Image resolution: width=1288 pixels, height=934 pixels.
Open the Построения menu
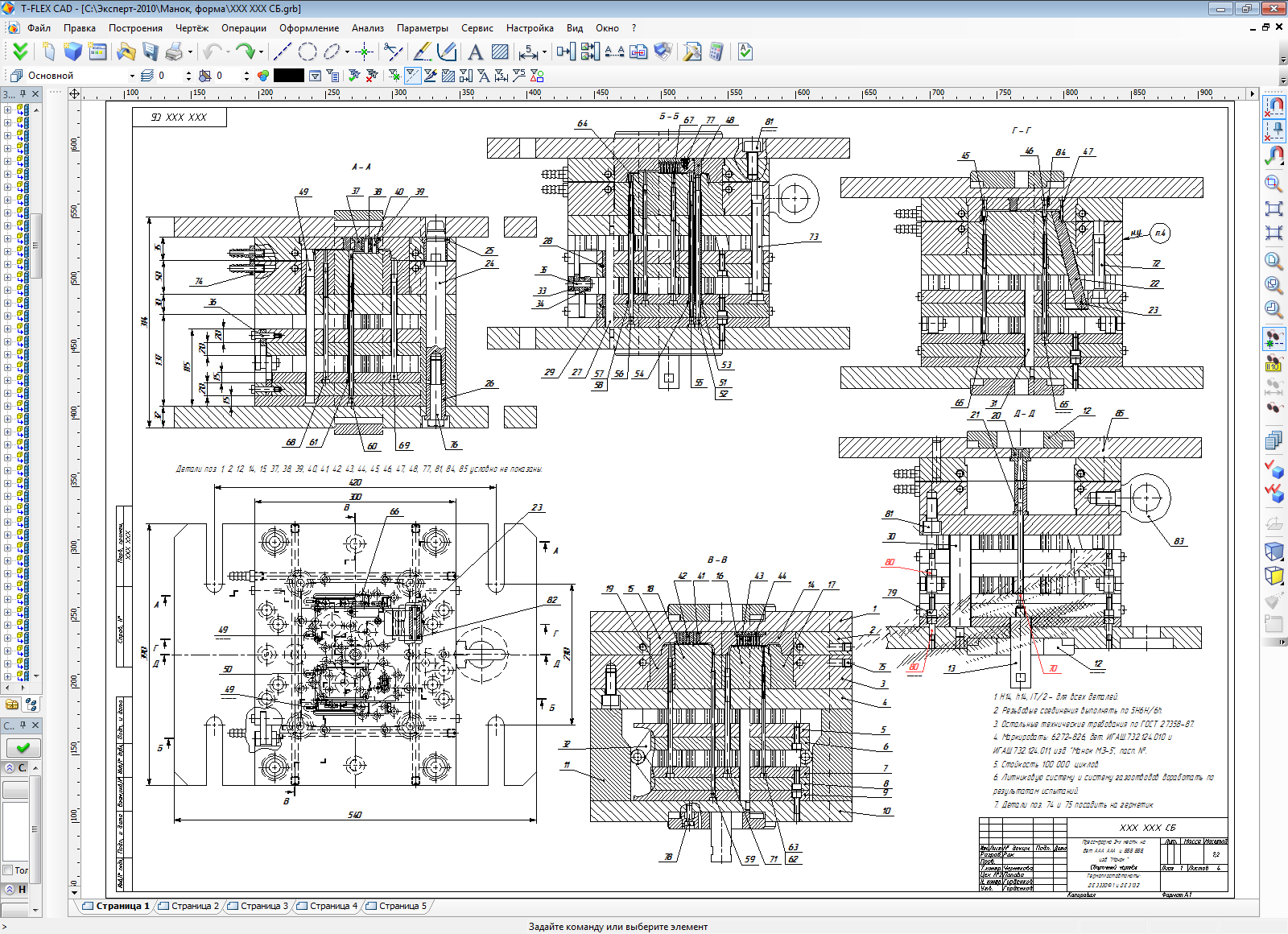pos(135,27)
